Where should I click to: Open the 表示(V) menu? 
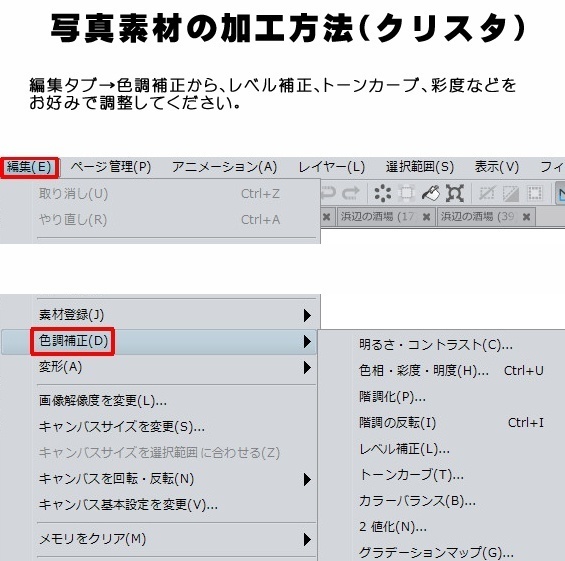[x=497, y=167]
